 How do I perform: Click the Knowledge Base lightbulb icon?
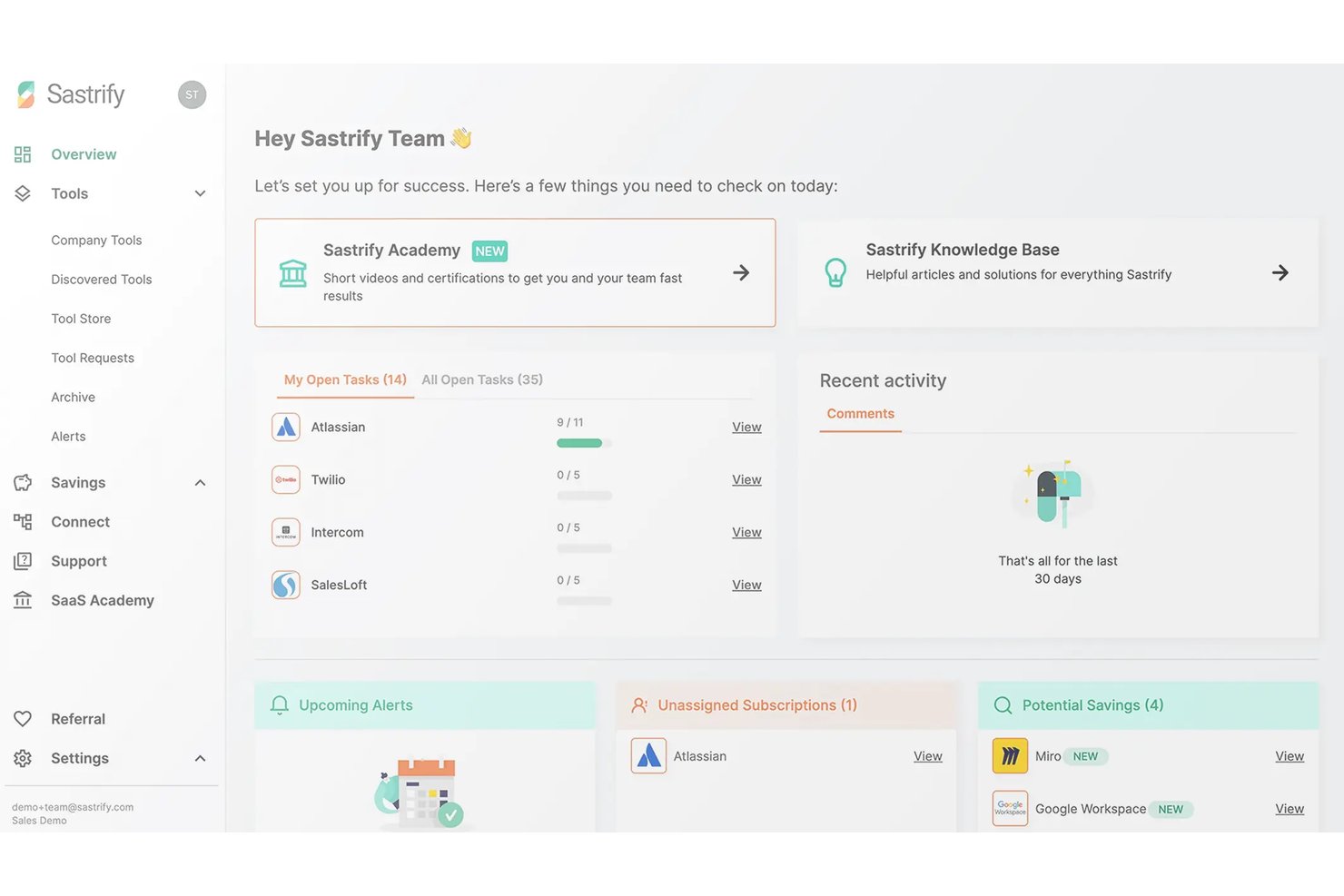click(x=835, y=272)
